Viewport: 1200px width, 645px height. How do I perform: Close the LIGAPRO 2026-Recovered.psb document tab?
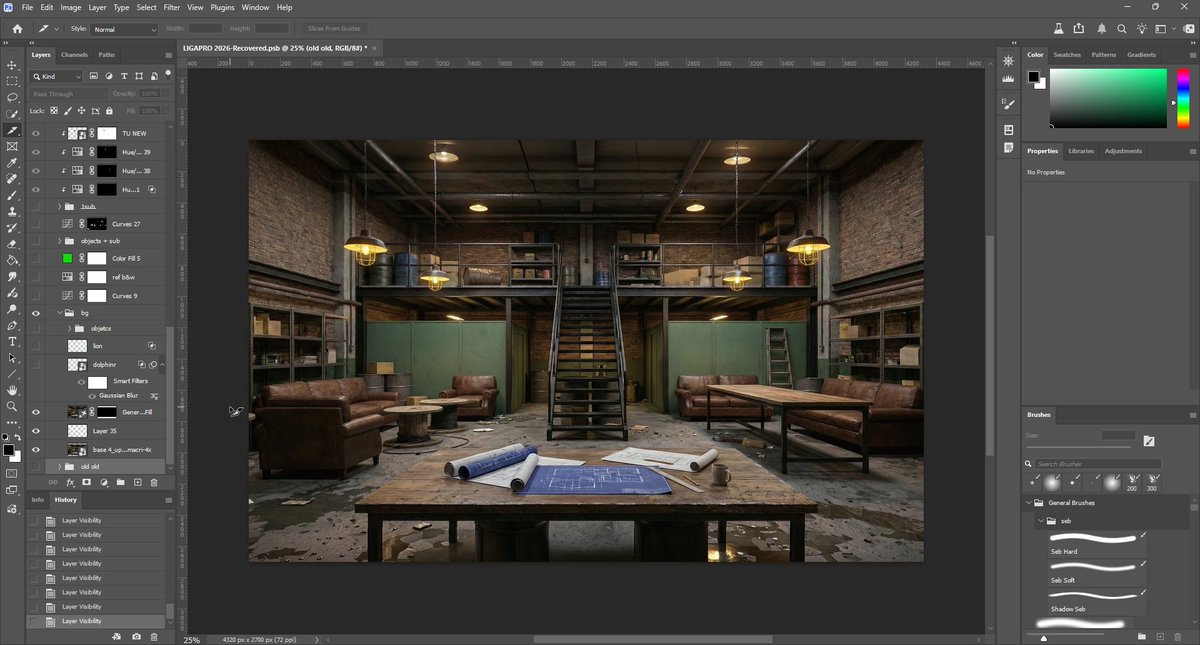coord(376,47)
